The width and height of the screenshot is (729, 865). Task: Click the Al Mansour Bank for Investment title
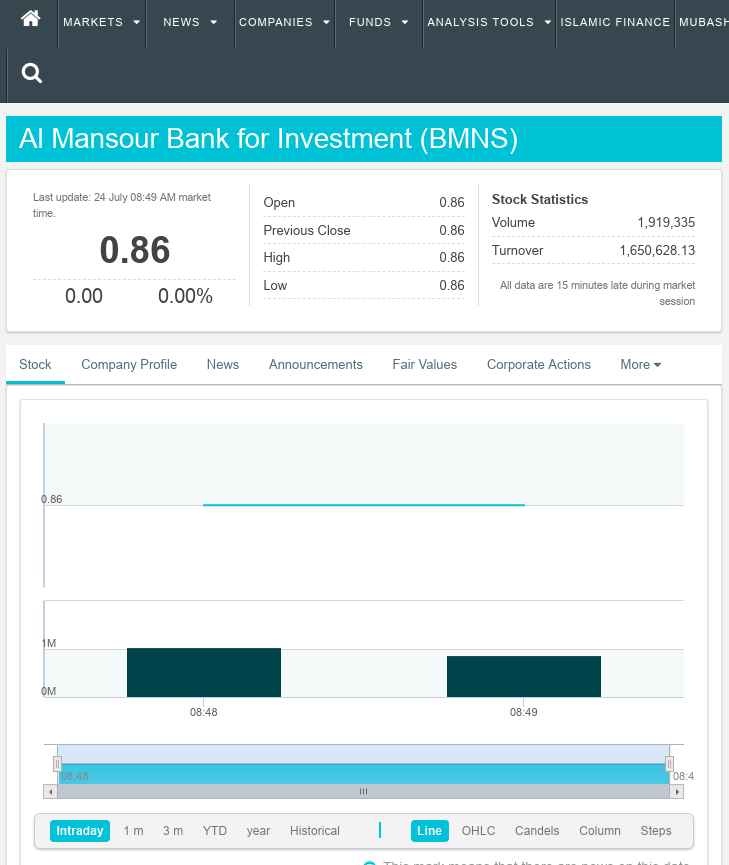[x=269, y=138]
